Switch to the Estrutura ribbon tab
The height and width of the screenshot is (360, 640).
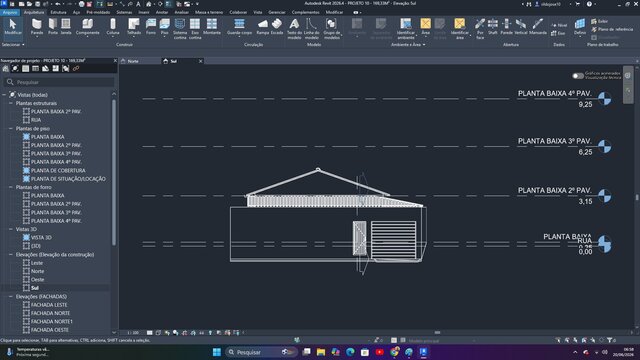click(x=58, y=12)
